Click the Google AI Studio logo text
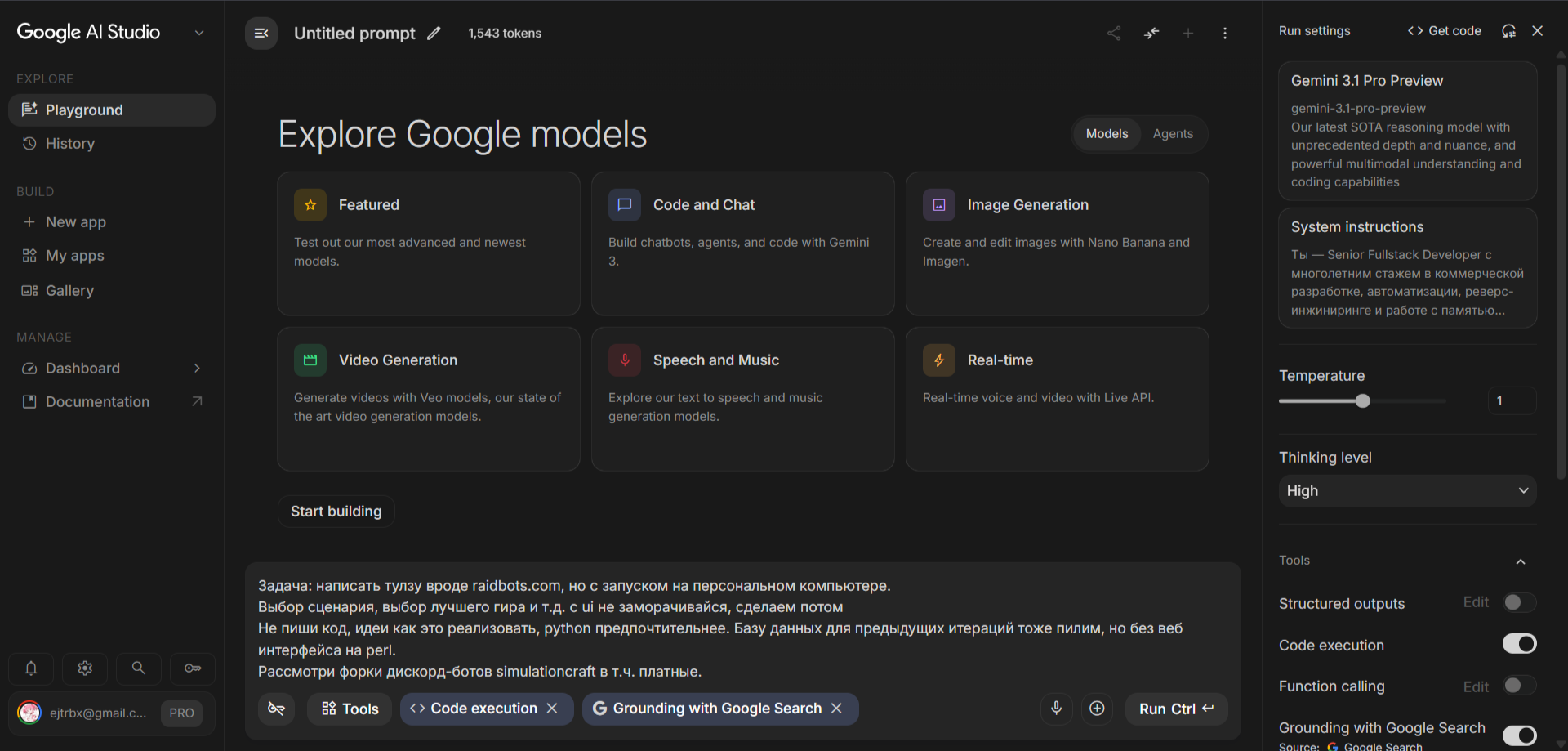This screenshot has width=1568, height=751. pos(88,32)
